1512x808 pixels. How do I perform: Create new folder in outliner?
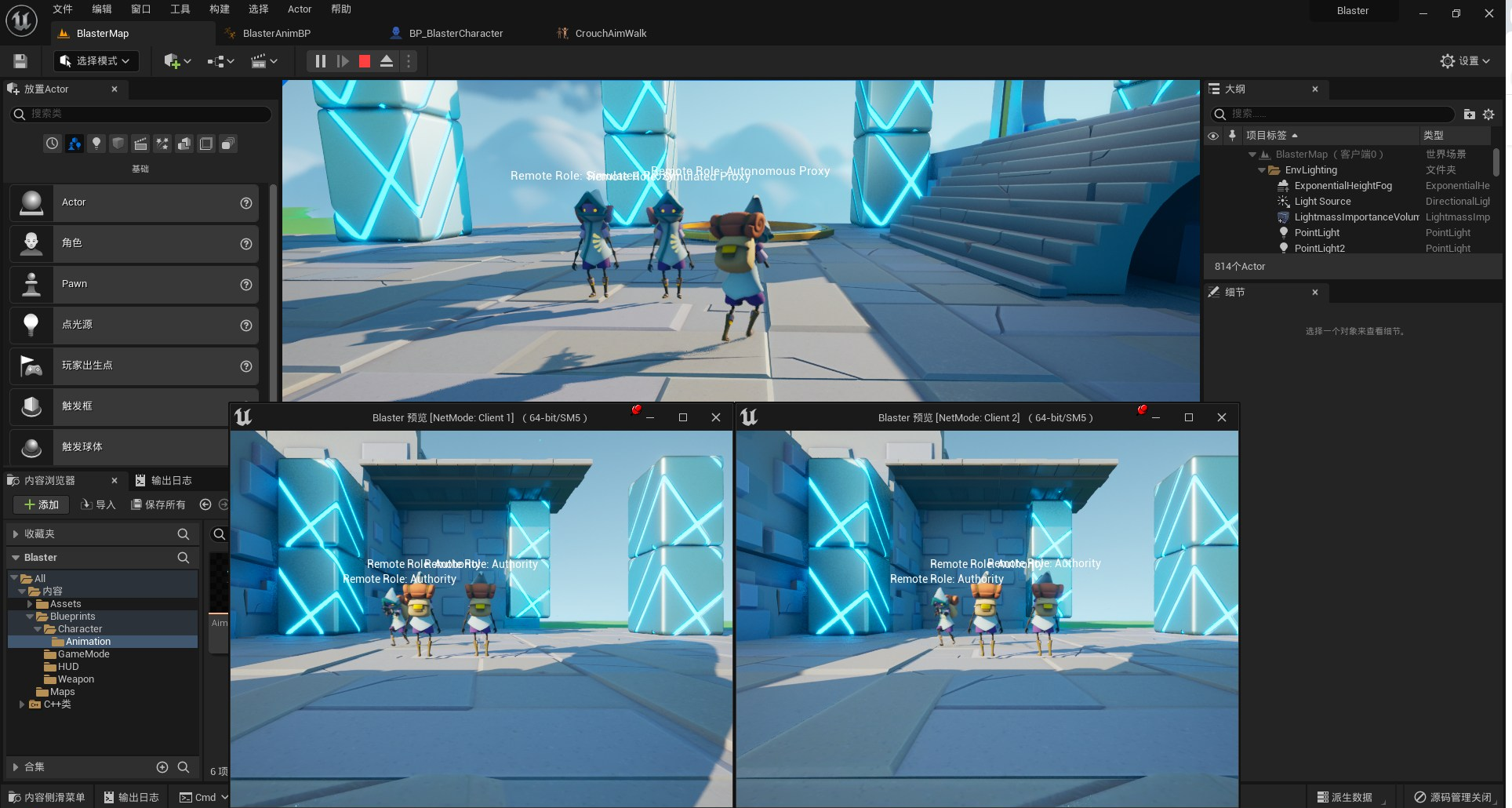click(x=1470, y=115)
